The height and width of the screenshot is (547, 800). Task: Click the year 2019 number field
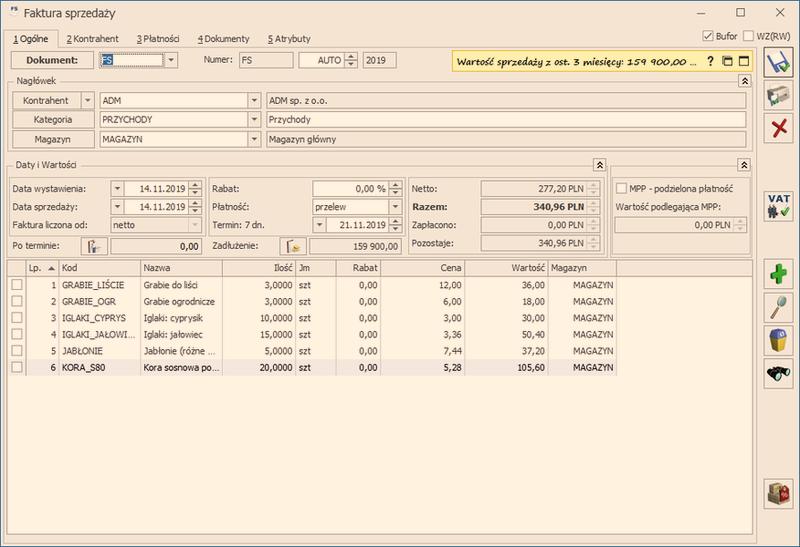380,60
